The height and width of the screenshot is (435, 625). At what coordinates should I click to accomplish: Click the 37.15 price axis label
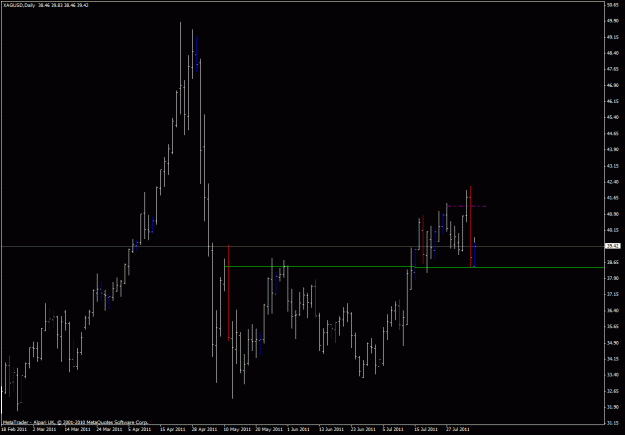tap(613, 294)
